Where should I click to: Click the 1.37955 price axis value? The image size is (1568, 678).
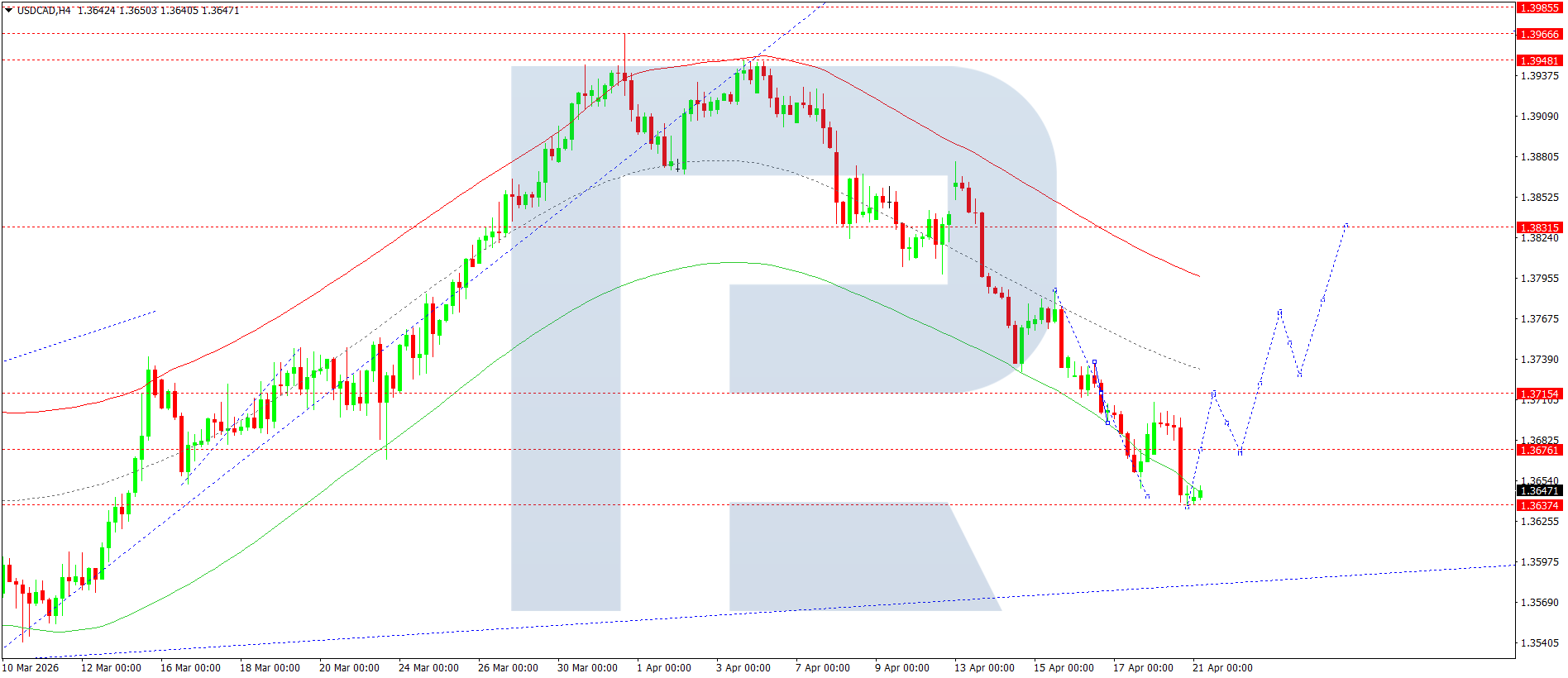click(x=1540, y=279)
